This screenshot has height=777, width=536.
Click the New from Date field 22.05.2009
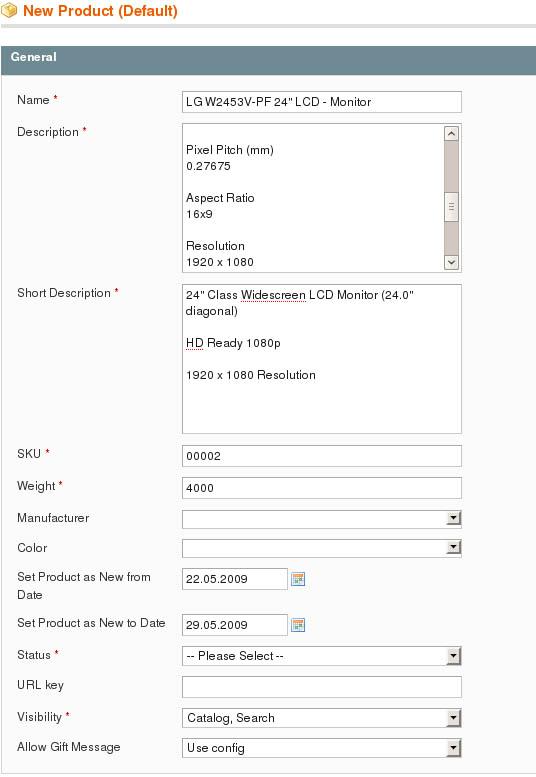click(235, 579)
